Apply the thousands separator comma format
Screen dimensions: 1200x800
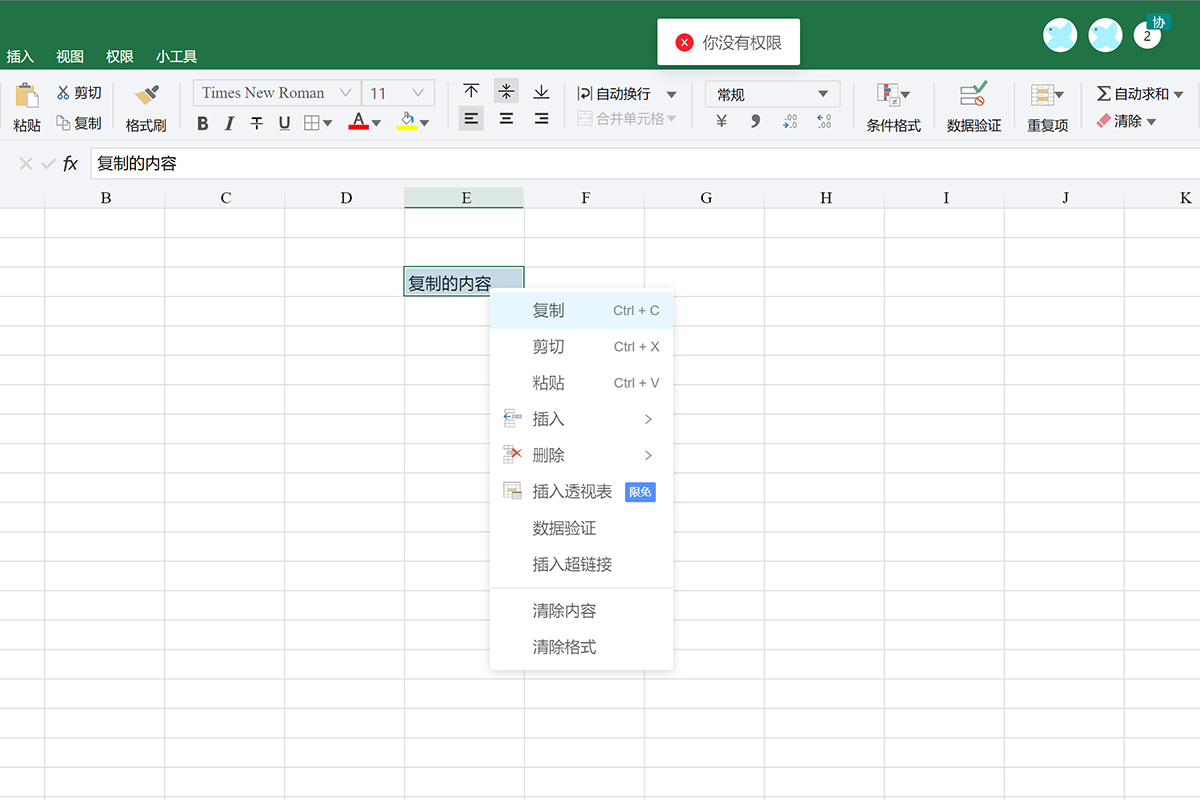[756, 122]
